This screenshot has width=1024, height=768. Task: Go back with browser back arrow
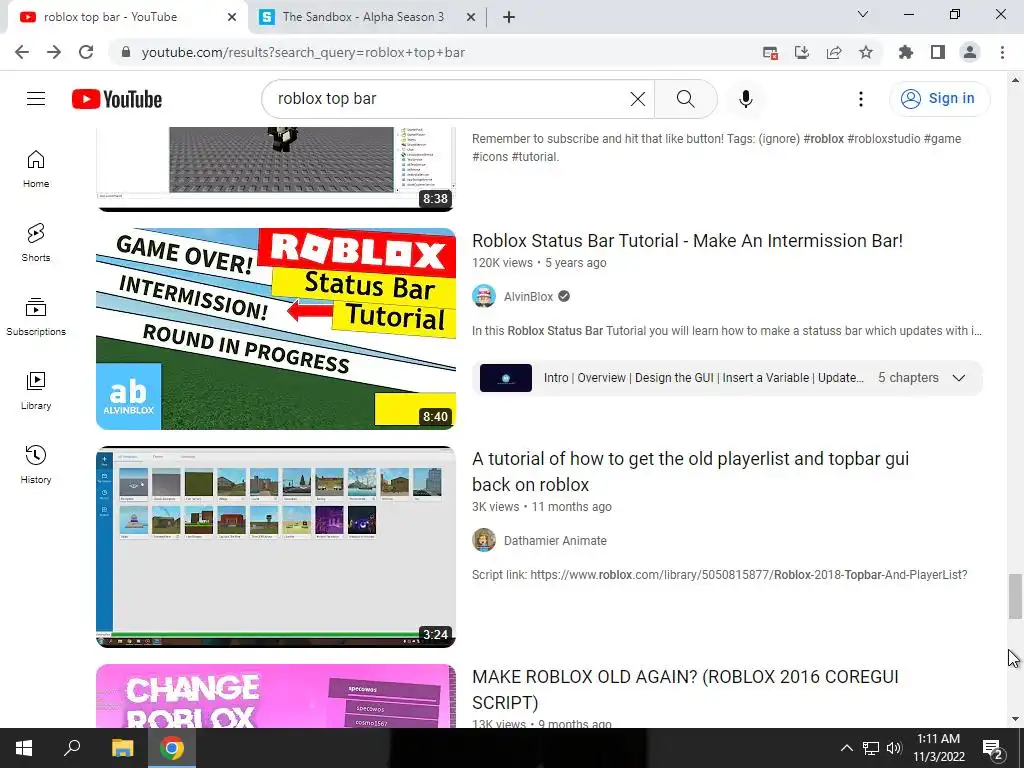coord(22,52)
